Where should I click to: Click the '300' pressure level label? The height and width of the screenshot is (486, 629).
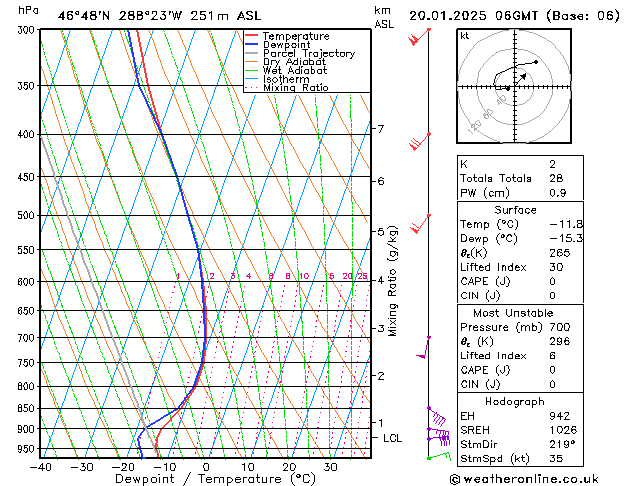click(28, 30)
